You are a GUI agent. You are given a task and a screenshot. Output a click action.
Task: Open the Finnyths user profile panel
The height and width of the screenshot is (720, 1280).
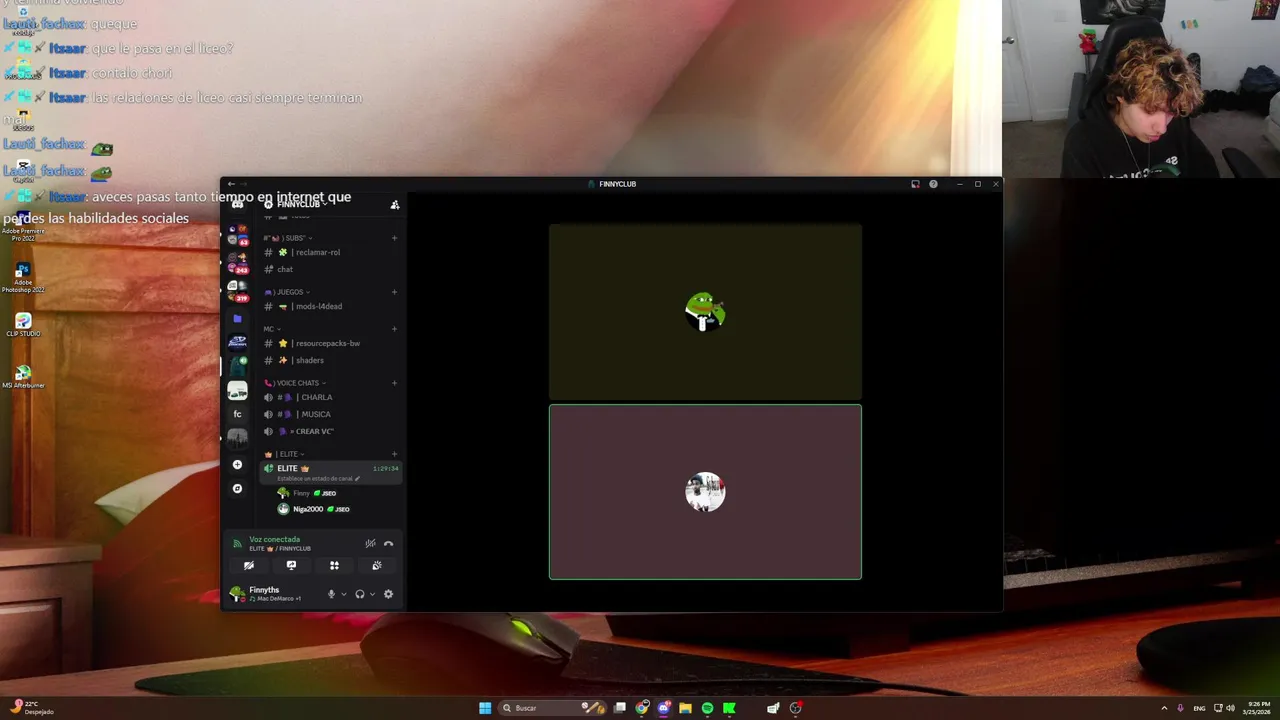click(x=274, y=594)
